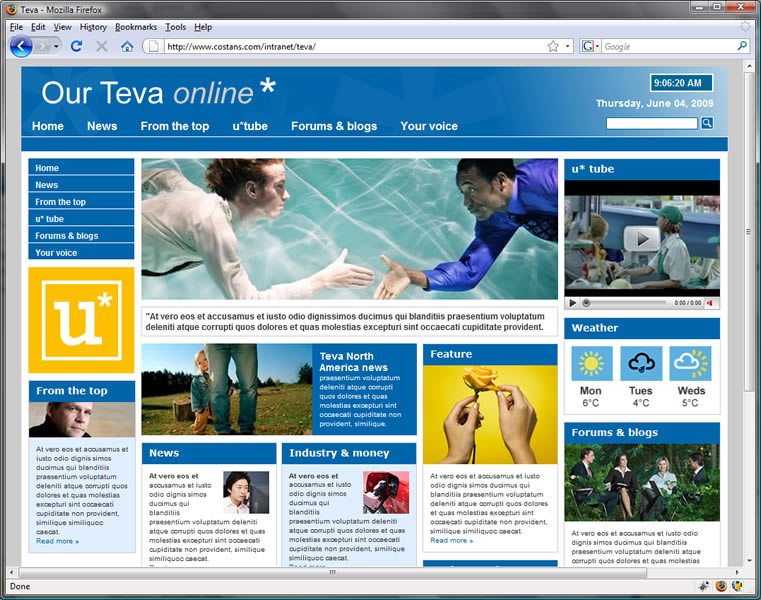Select From the top in left sidebar
Screen dimensions: 761x600
(x=81, y=201)
